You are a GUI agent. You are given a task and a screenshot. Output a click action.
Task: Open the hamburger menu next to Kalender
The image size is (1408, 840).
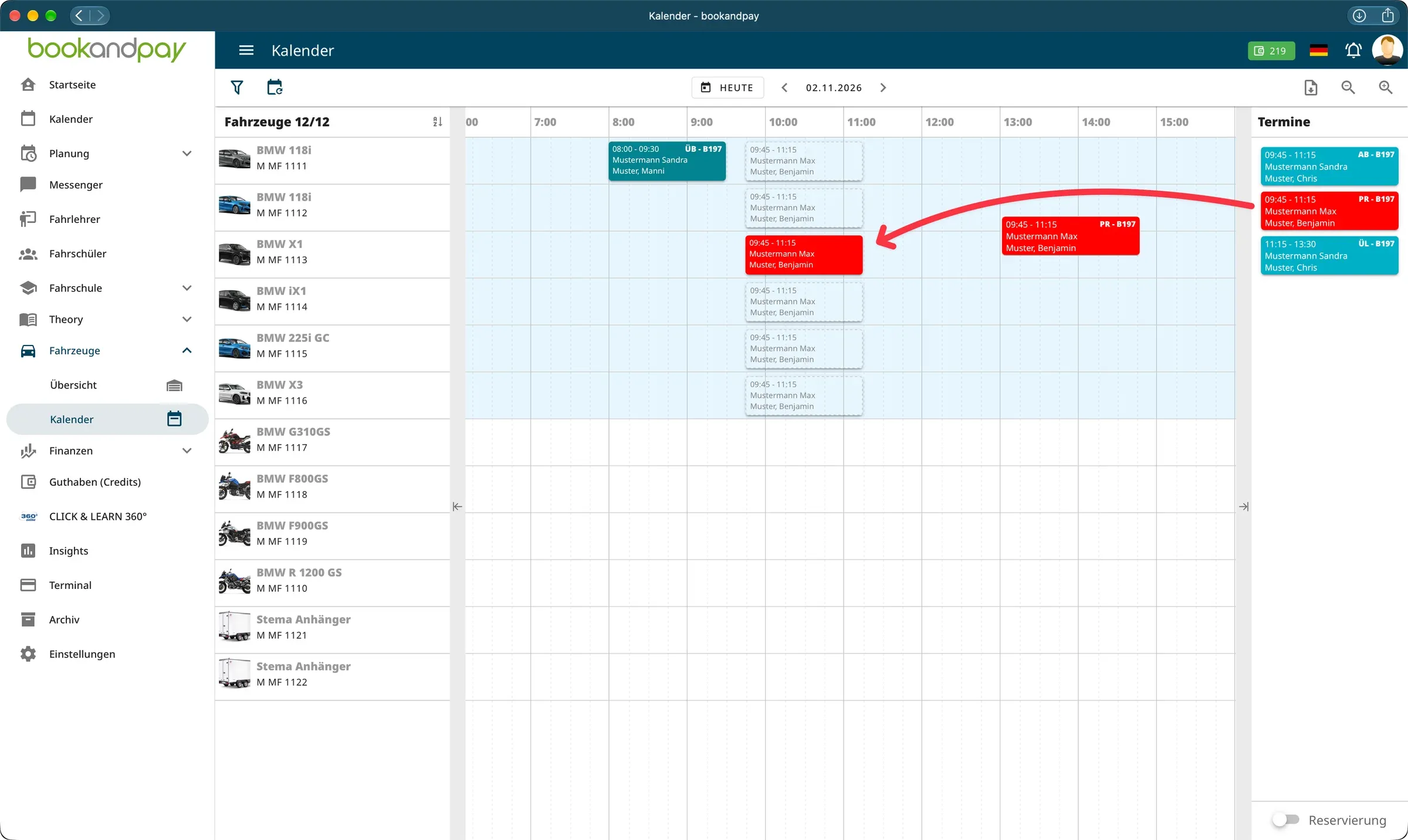click(246, 50)
